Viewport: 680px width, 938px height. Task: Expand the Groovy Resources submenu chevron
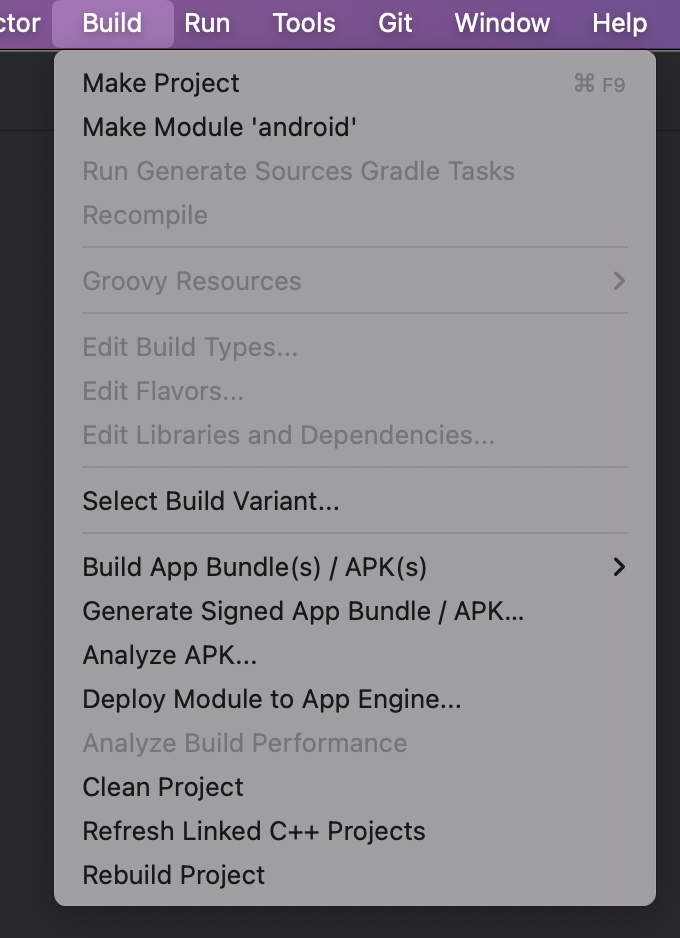pos(619,281)
